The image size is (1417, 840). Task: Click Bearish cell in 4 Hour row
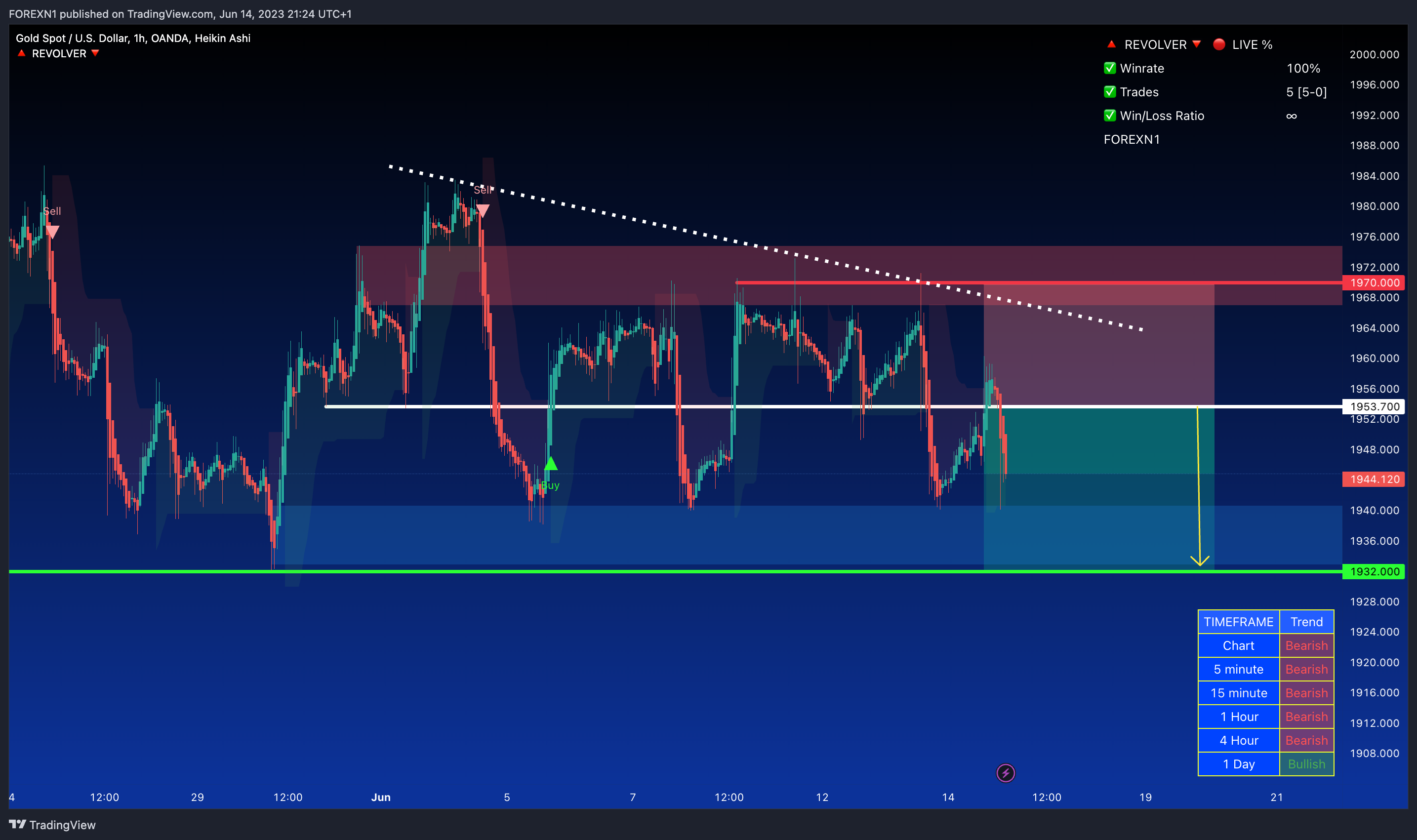(1306, 740)
